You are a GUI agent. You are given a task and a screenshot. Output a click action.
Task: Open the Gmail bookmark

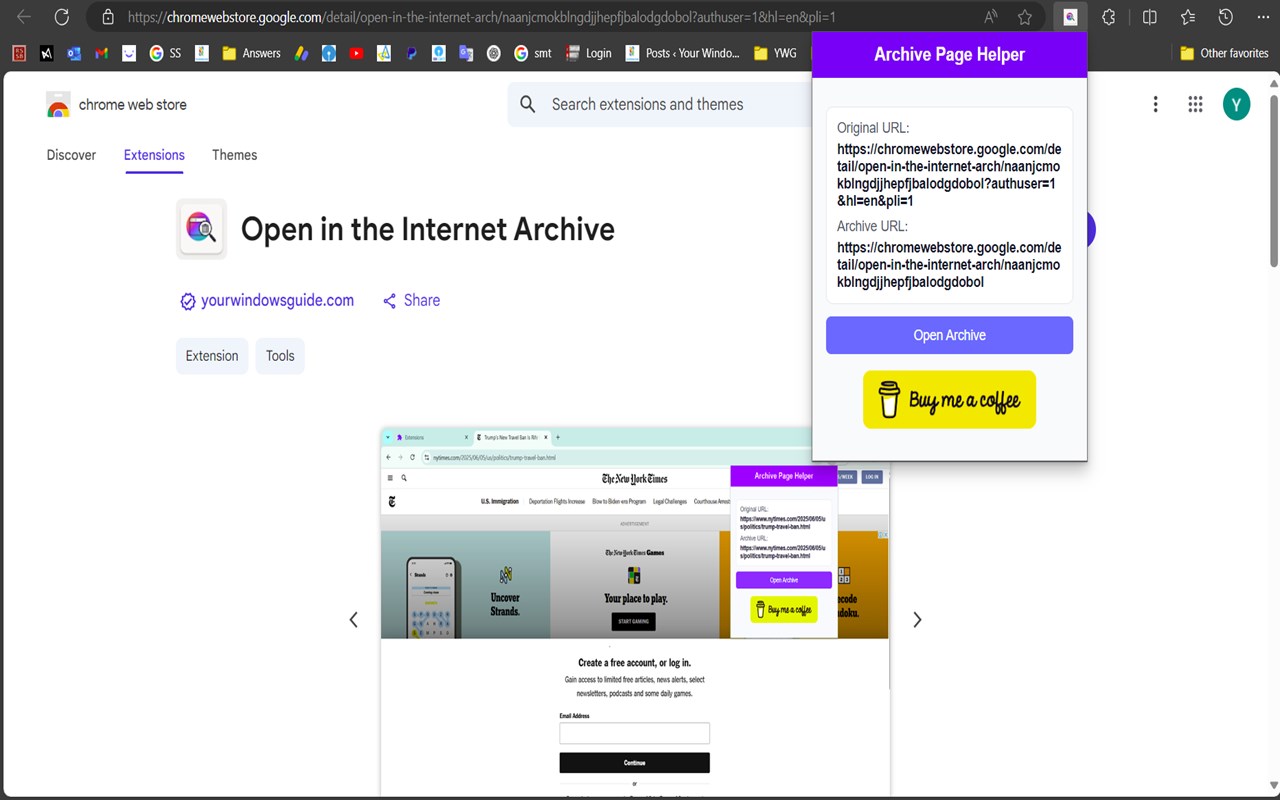click(101, 53)
